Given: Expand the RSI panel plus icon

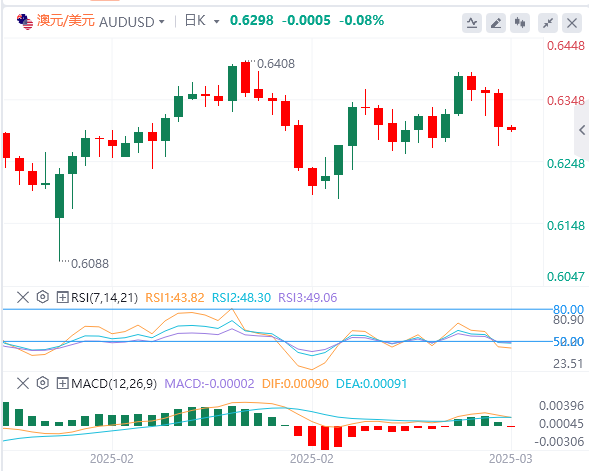Looking at the screenshot, I should pos(62,297).
